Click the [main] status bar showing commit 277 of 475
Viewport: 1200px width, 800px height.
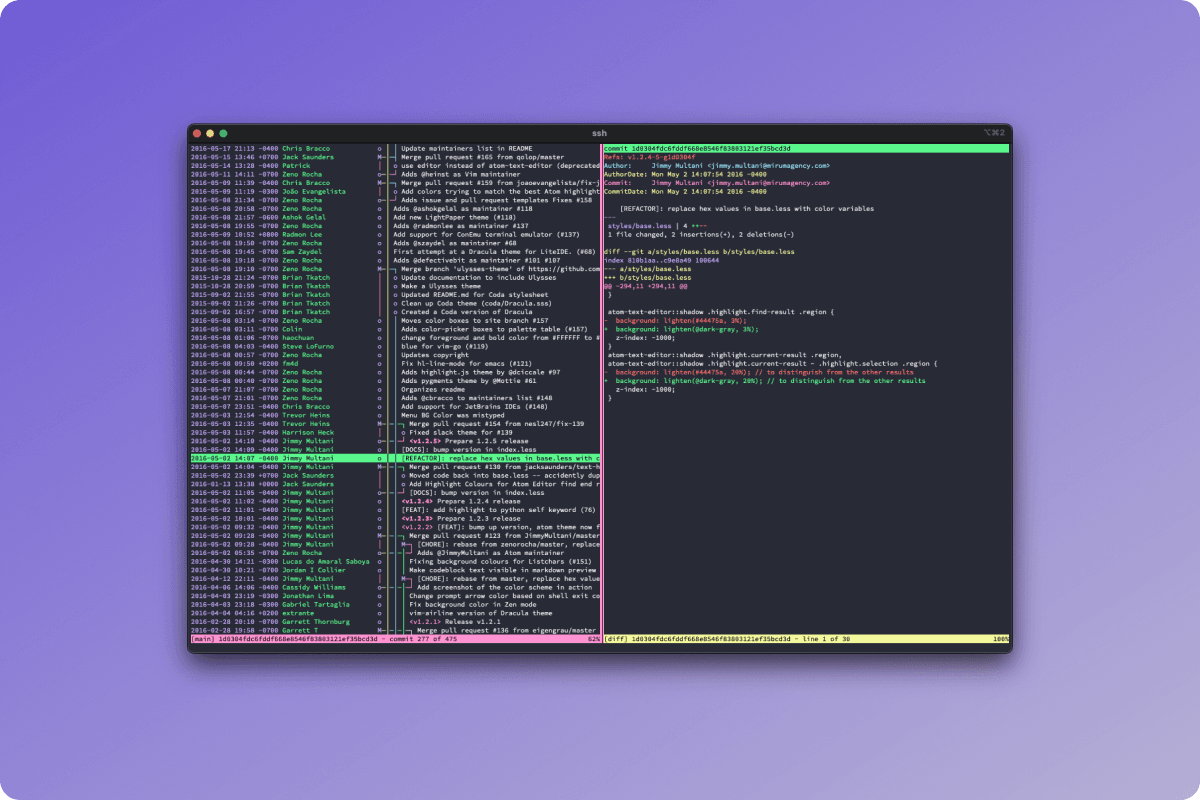[x=300, y=639]
